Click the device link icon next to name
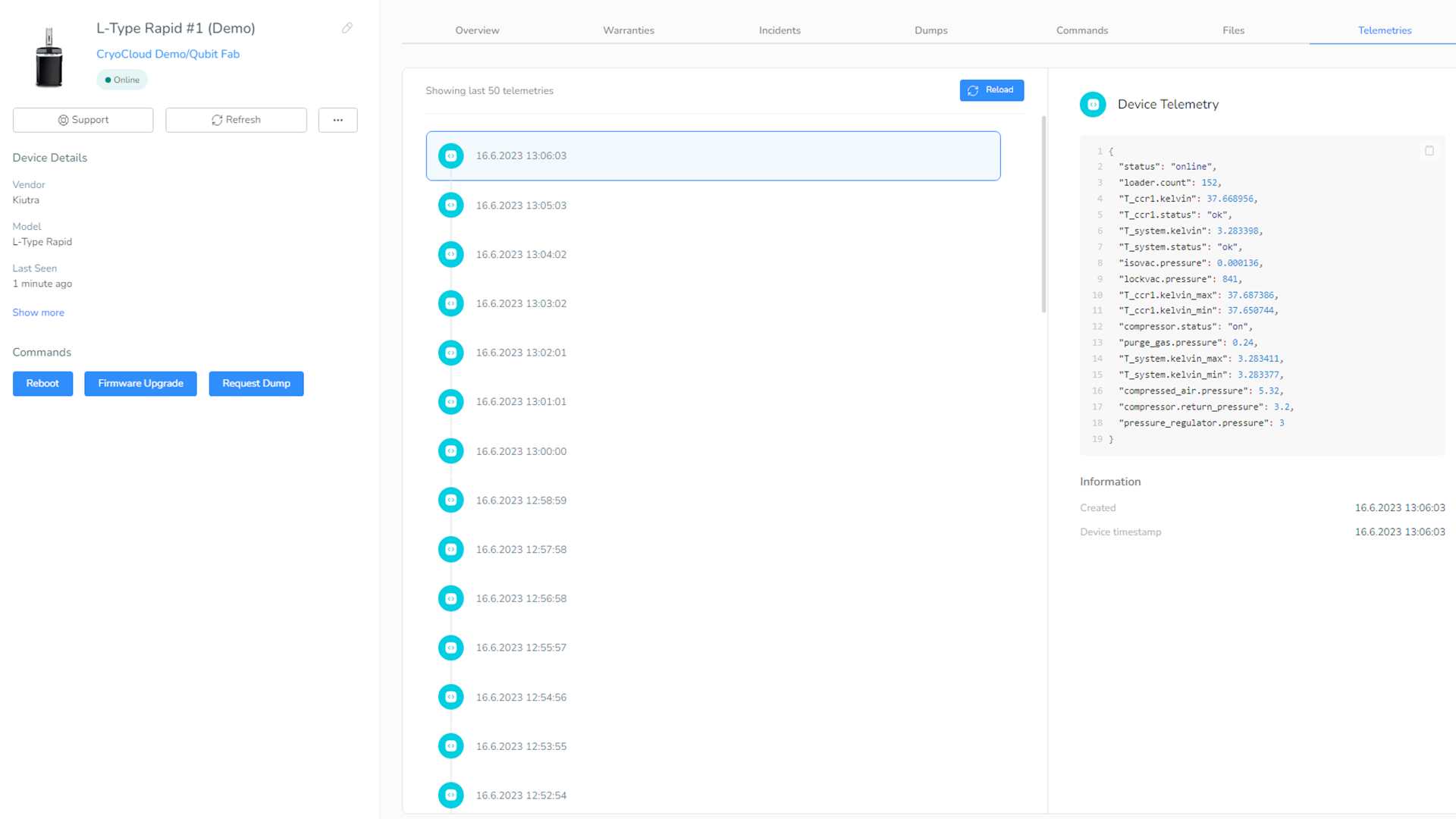The width and height of the screenshot is (1456, 819). (x=348, y=28)
